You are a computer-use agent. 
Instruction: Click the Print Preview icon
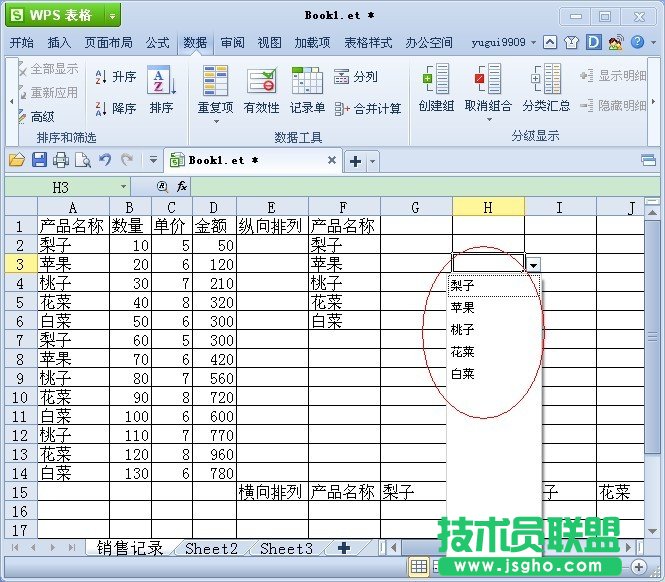[x=83, y=160]
